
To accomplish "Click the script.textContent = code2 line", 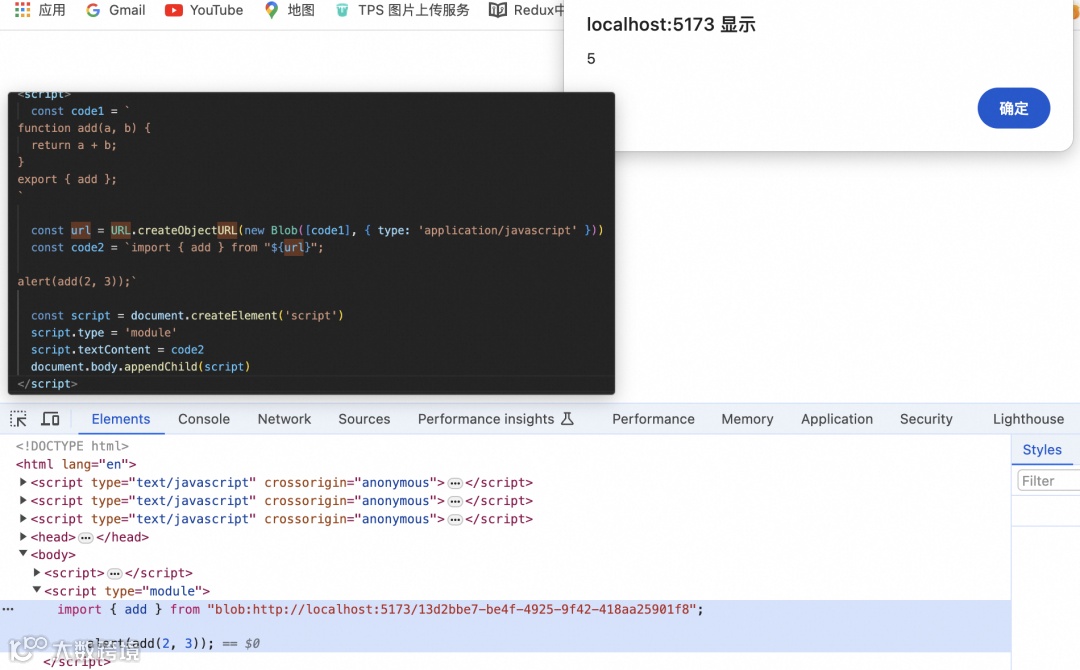I will pos(117,350).
